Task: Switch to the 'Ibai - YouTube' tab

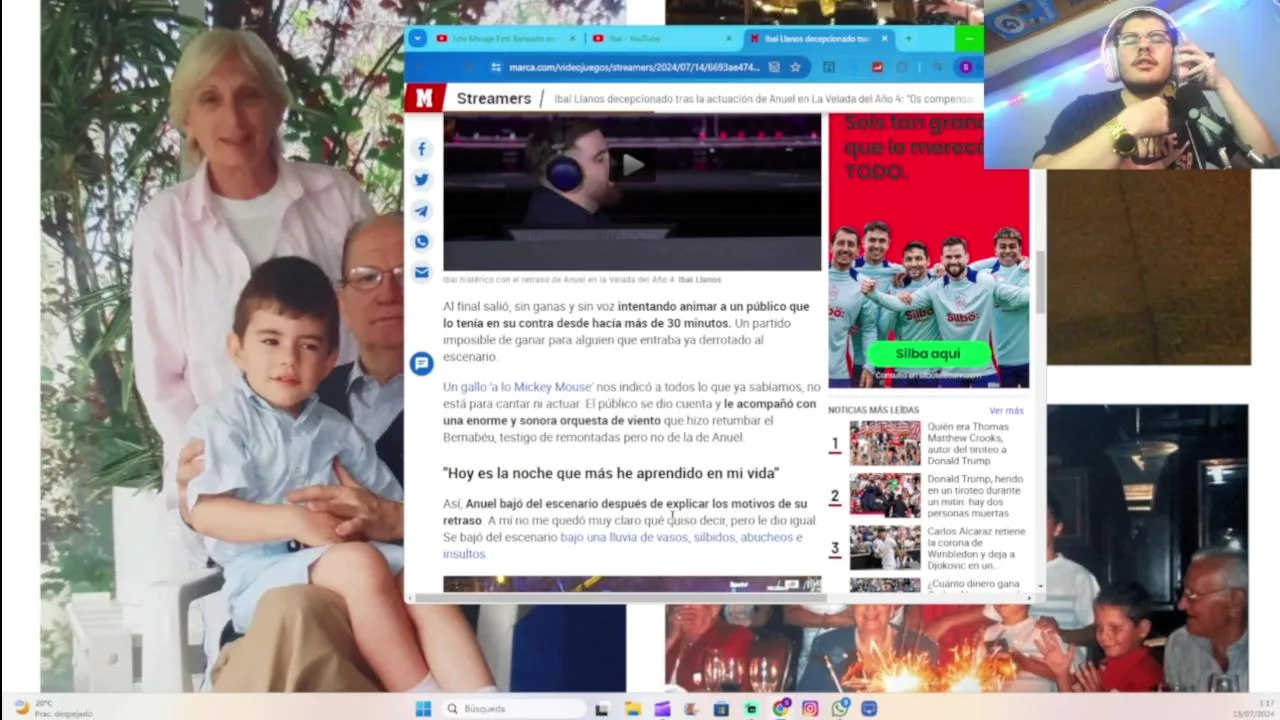Action: [x=660, y=38]
